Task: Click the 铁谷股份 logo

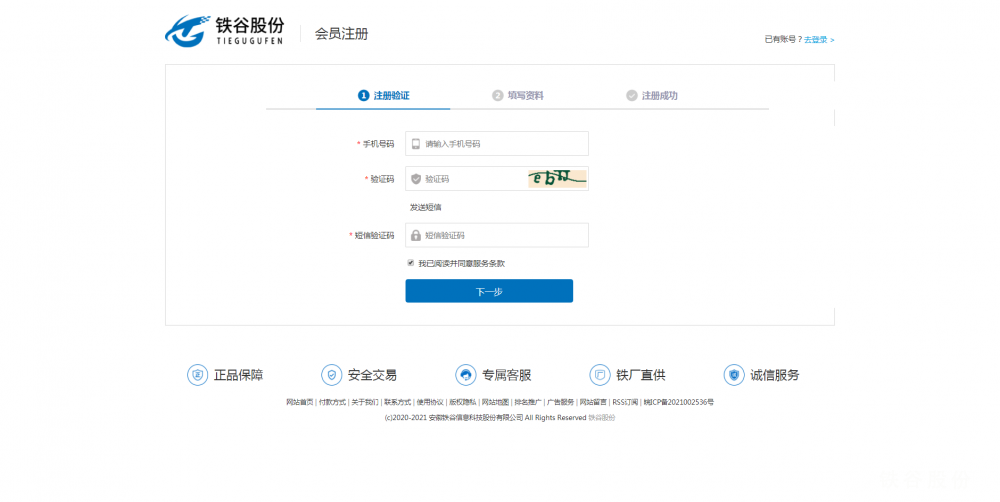Action: [224, 30]
